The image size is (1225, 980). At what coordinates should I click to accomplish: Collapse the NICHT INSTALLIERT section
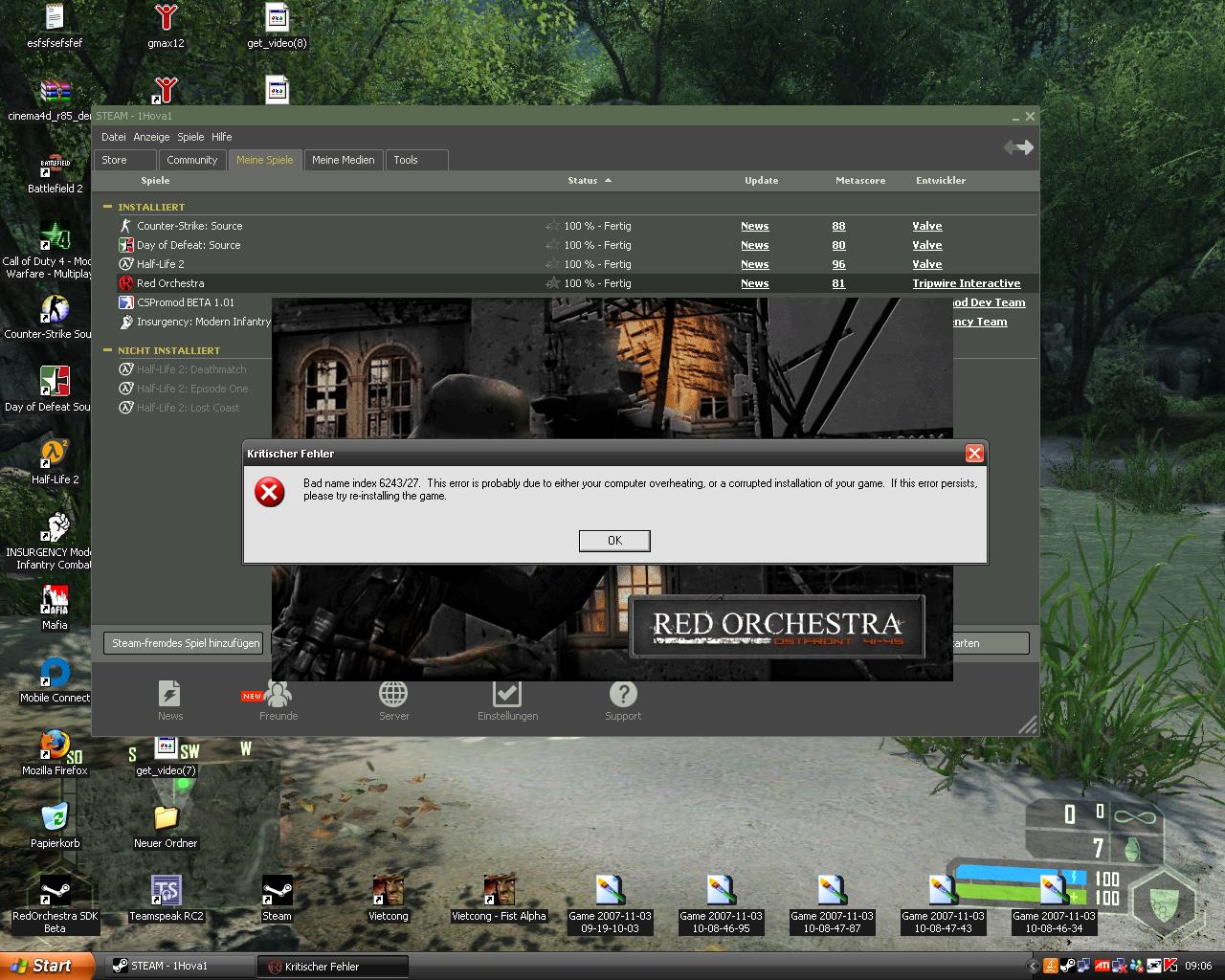[108, 350]
